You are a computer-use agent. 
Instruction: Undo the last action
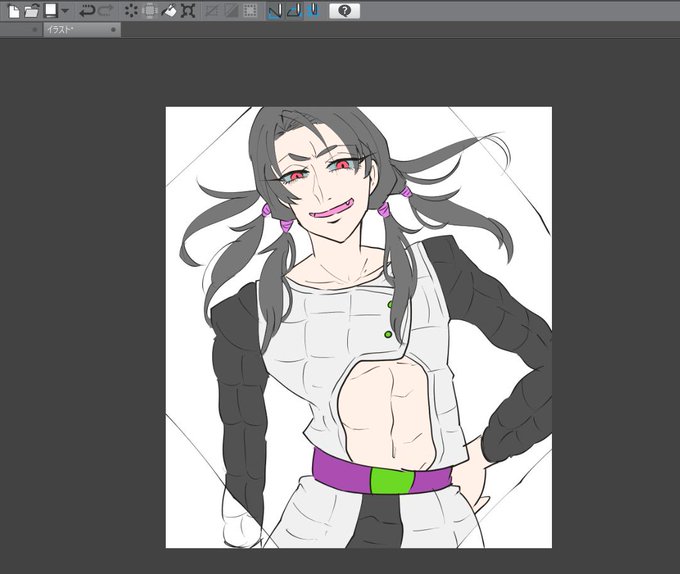click(x=87, y=11)
